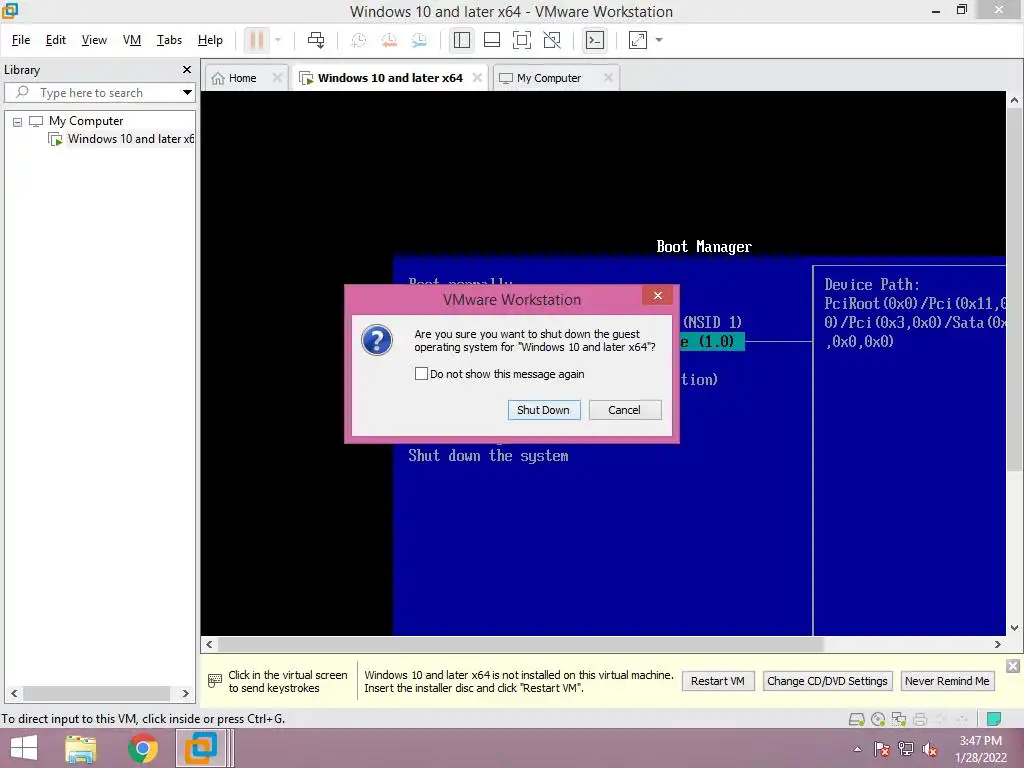Dismiss the install reminder bar
Viewport: 1024px width, 768px height.
pos(1012,666)
